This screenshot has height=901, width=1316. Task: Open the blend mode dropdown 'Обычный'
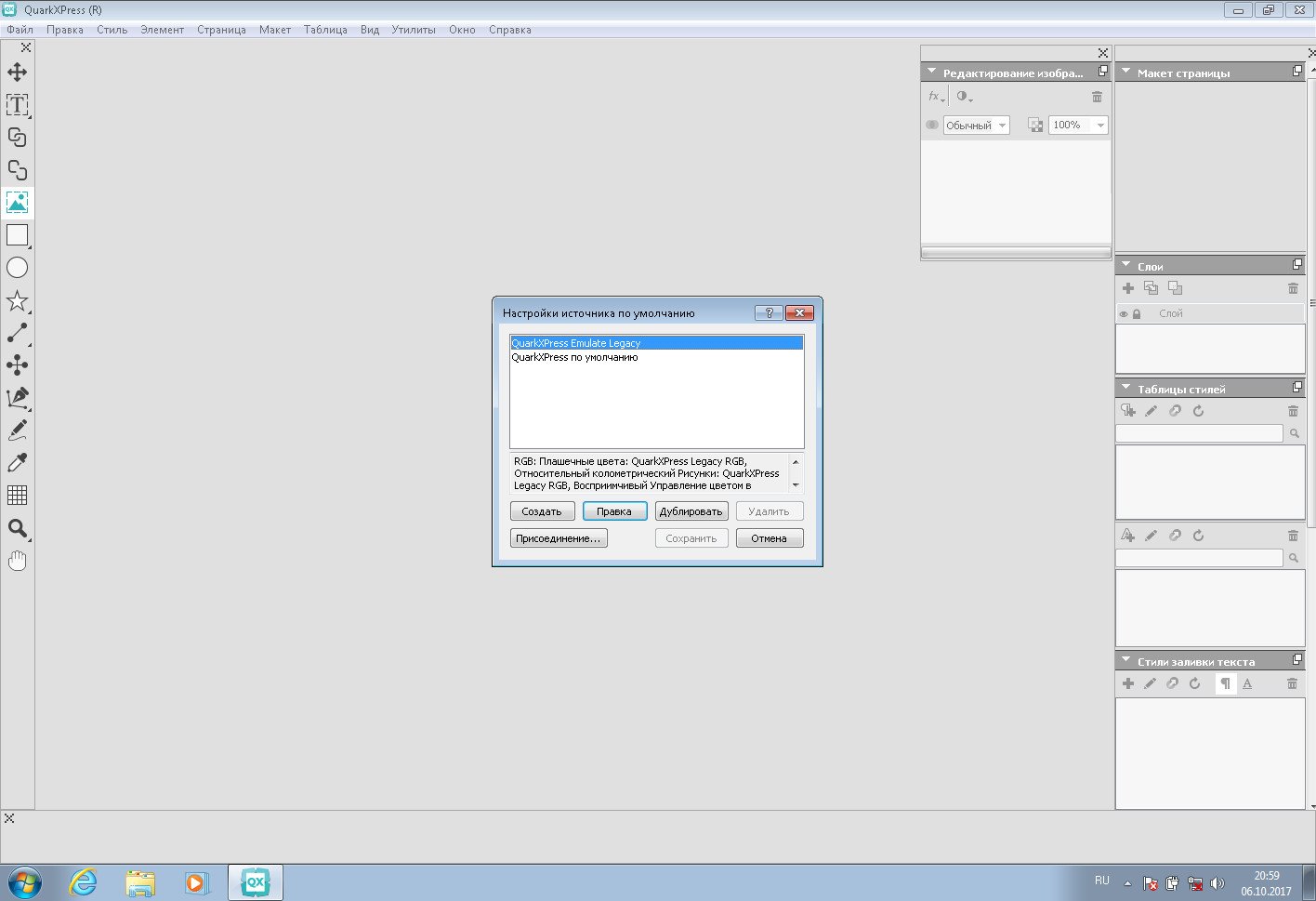(x=976, y=126)
